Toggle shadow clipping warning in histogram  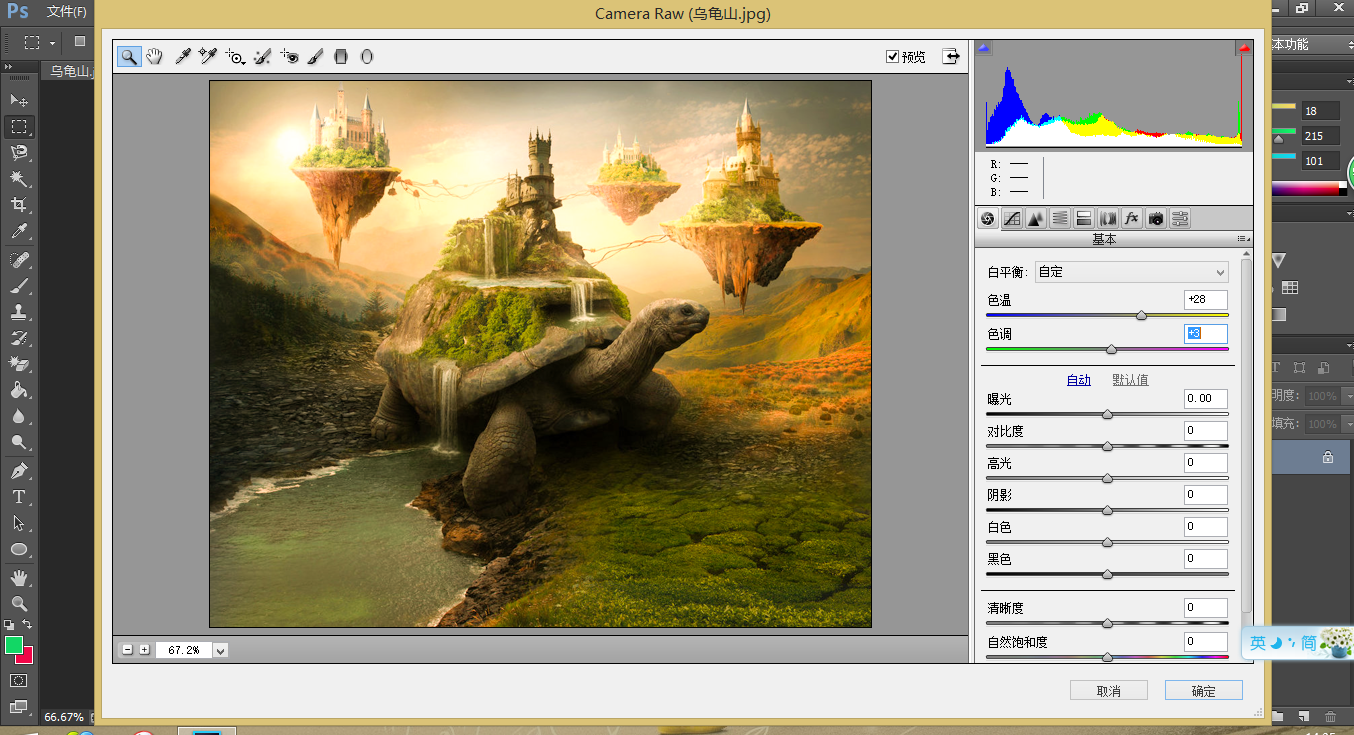[984, 47]
